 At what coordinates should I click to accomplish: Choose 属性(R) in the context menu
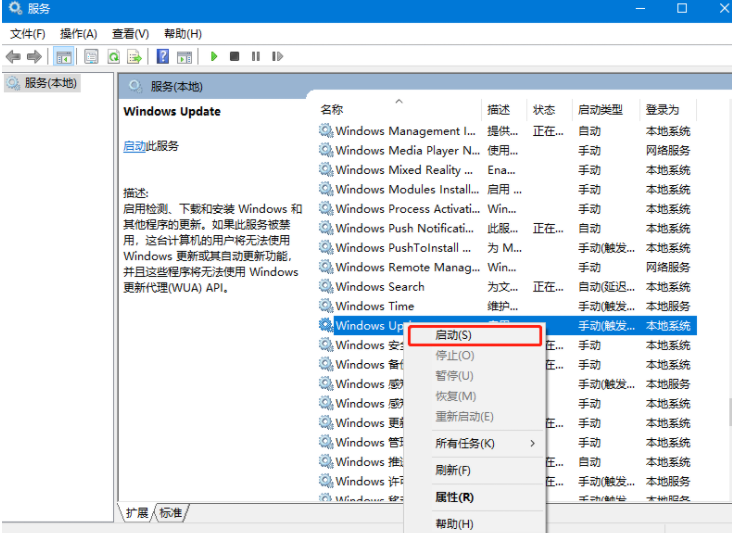[x=475, y=497]
